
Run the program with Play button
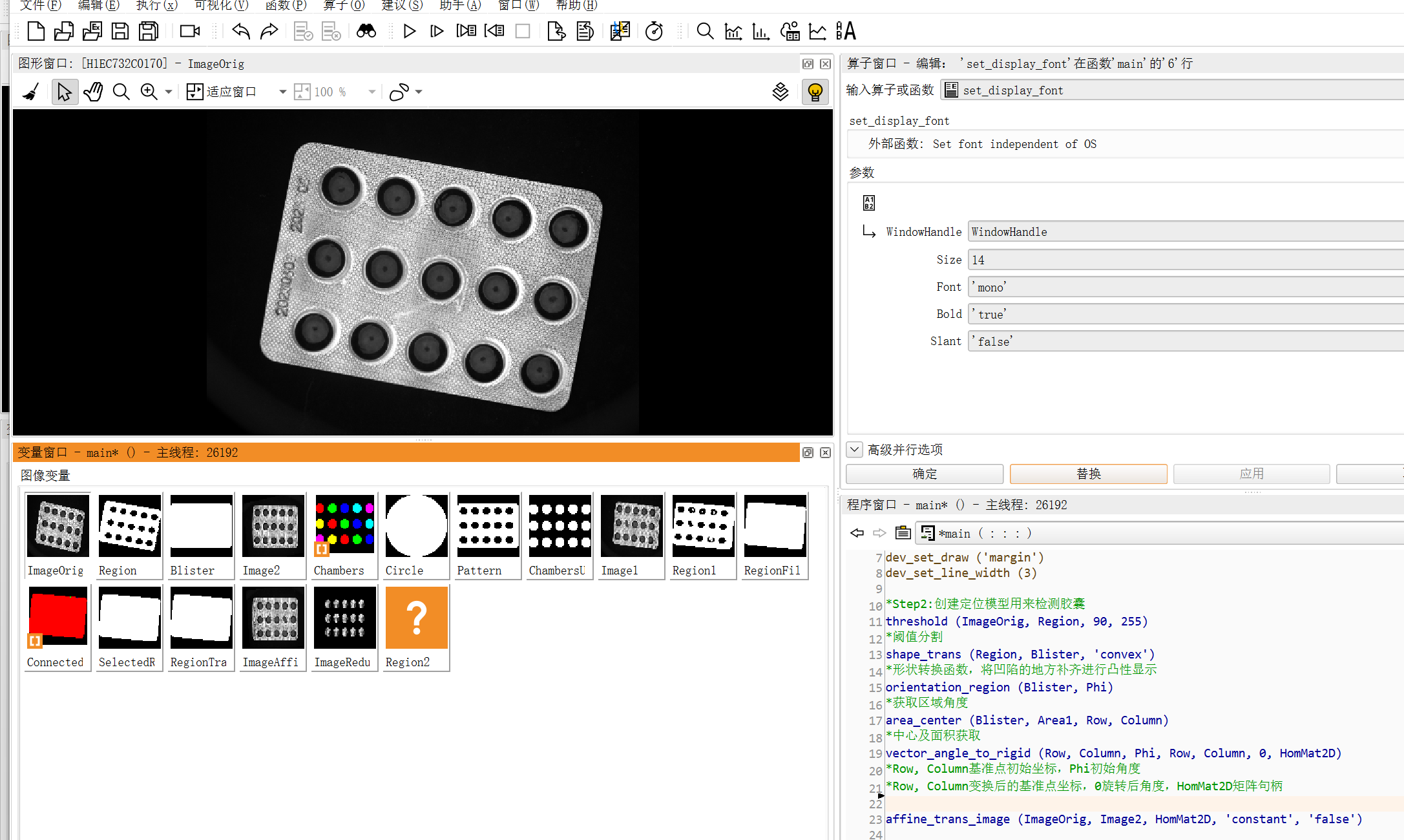409,31
